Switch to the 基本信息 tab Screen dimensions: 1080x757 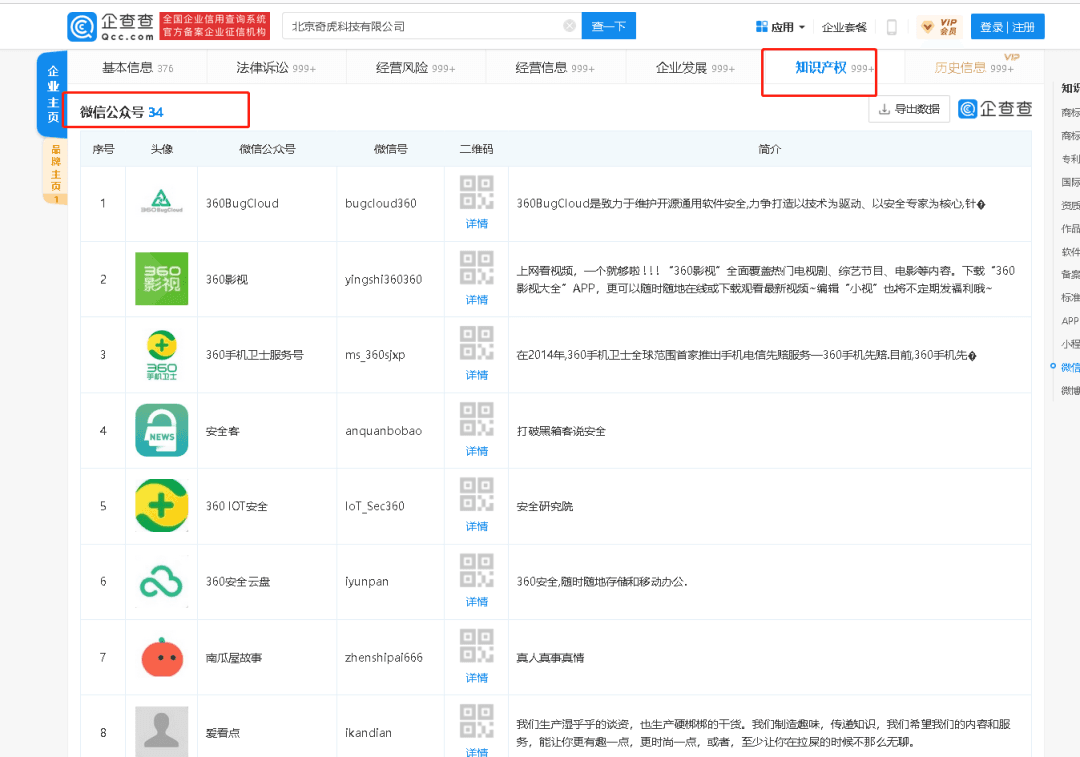coord(137,68)
